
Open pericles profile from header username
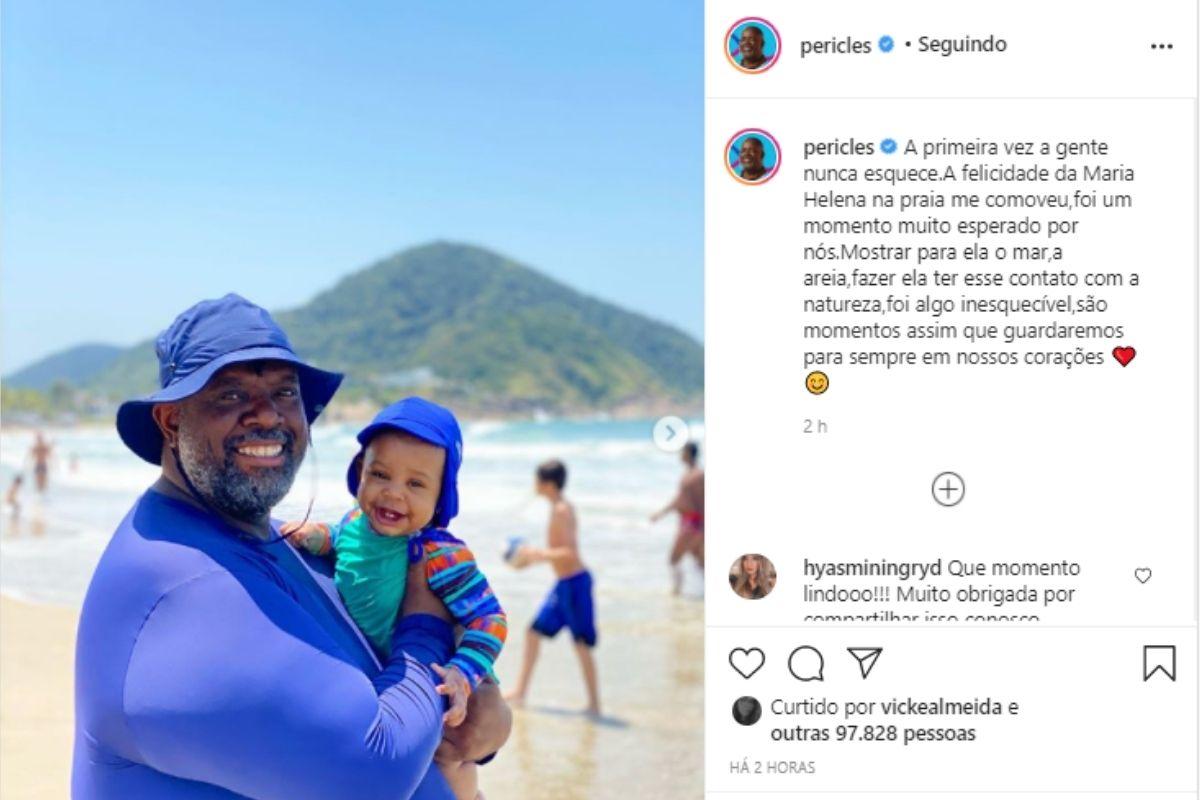pyautogui.click(x=835, y=46)
